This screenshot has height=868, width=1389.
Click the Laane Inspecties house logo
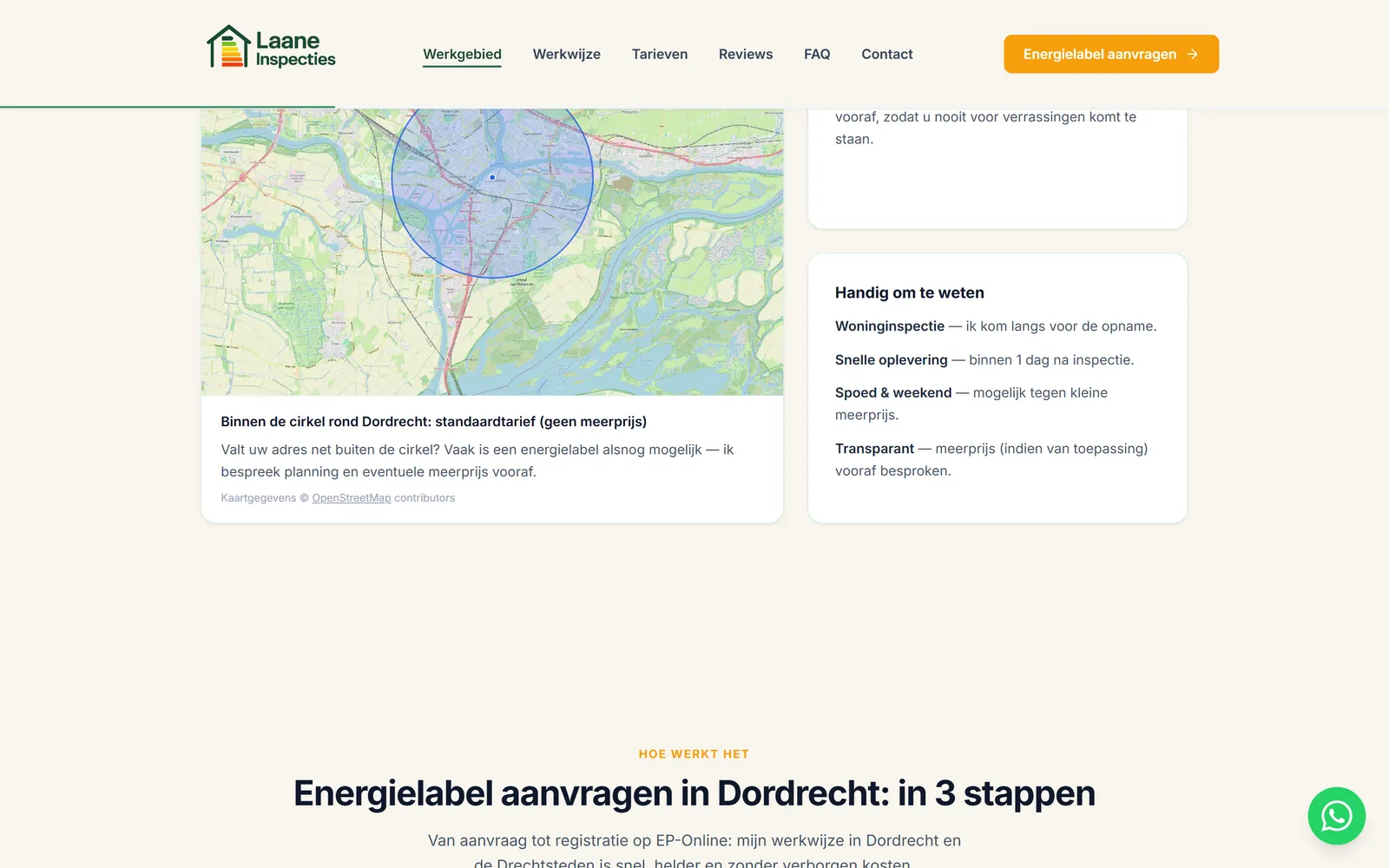coord(228,47)
